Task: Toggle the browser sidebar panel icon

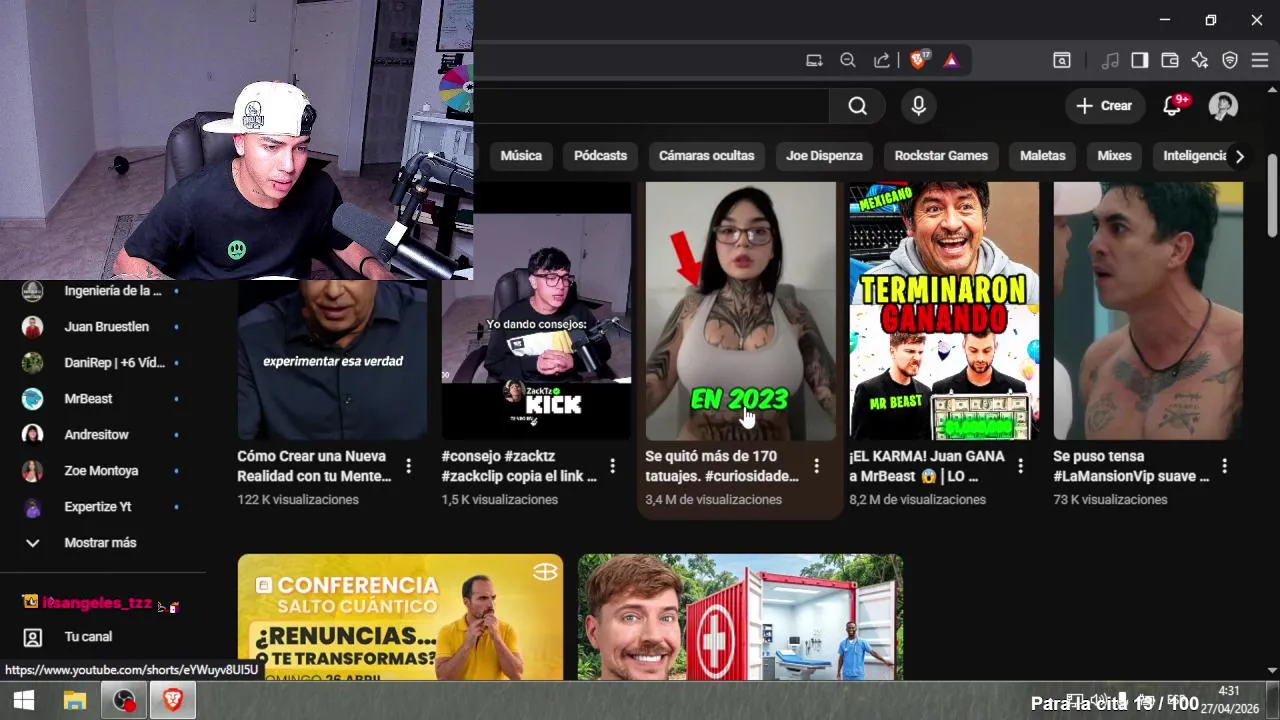Action: click(1139, 60)
